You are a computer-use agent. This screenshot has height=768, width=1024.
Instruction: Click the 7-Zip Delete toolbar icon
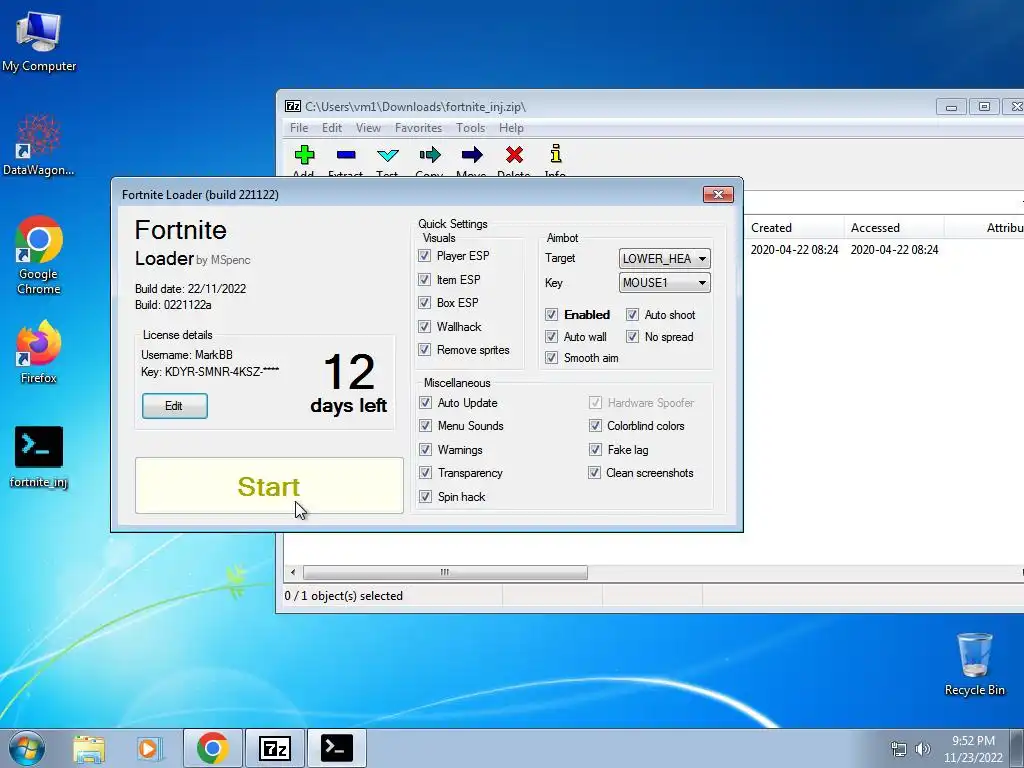[x=514, y=155]
